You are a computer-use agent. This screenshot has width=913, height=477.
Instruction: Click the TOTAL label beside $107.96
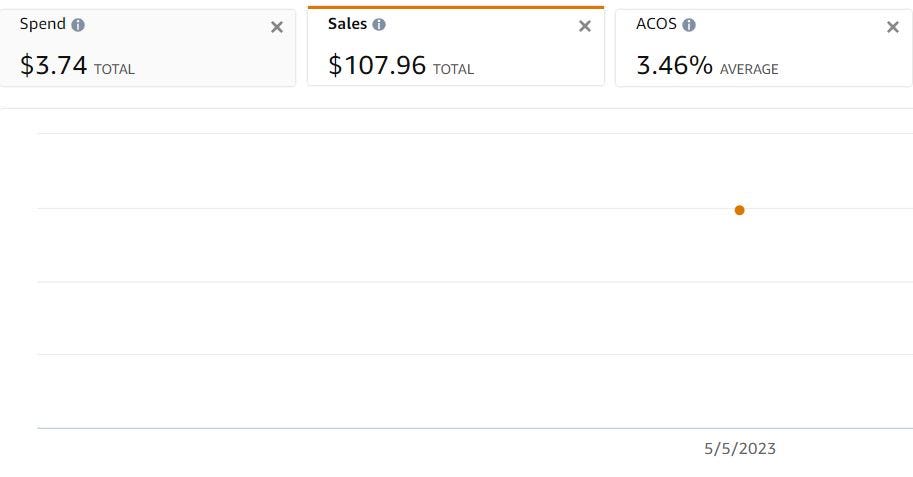pos(453,70)
